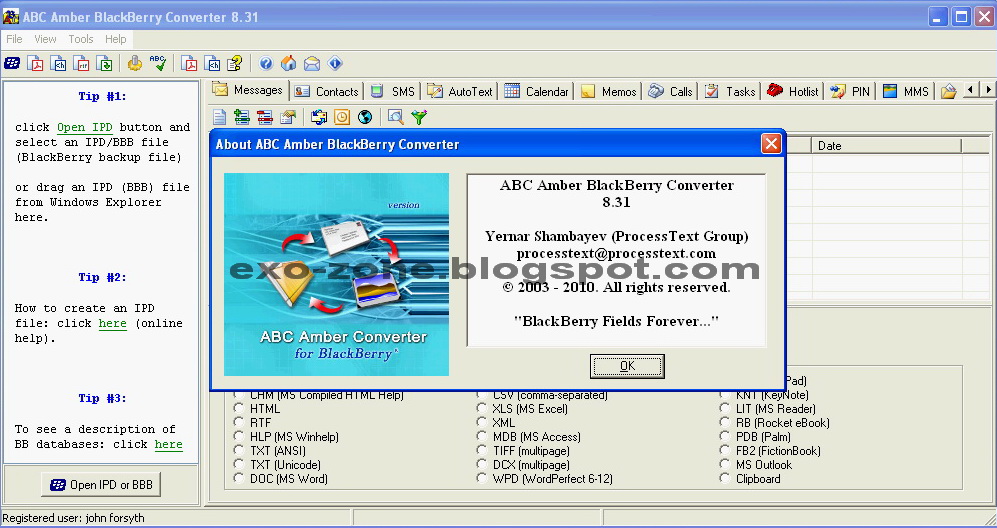Click the Date column header
The height and width of the screenshot is (528, 997).
[887, 146]
